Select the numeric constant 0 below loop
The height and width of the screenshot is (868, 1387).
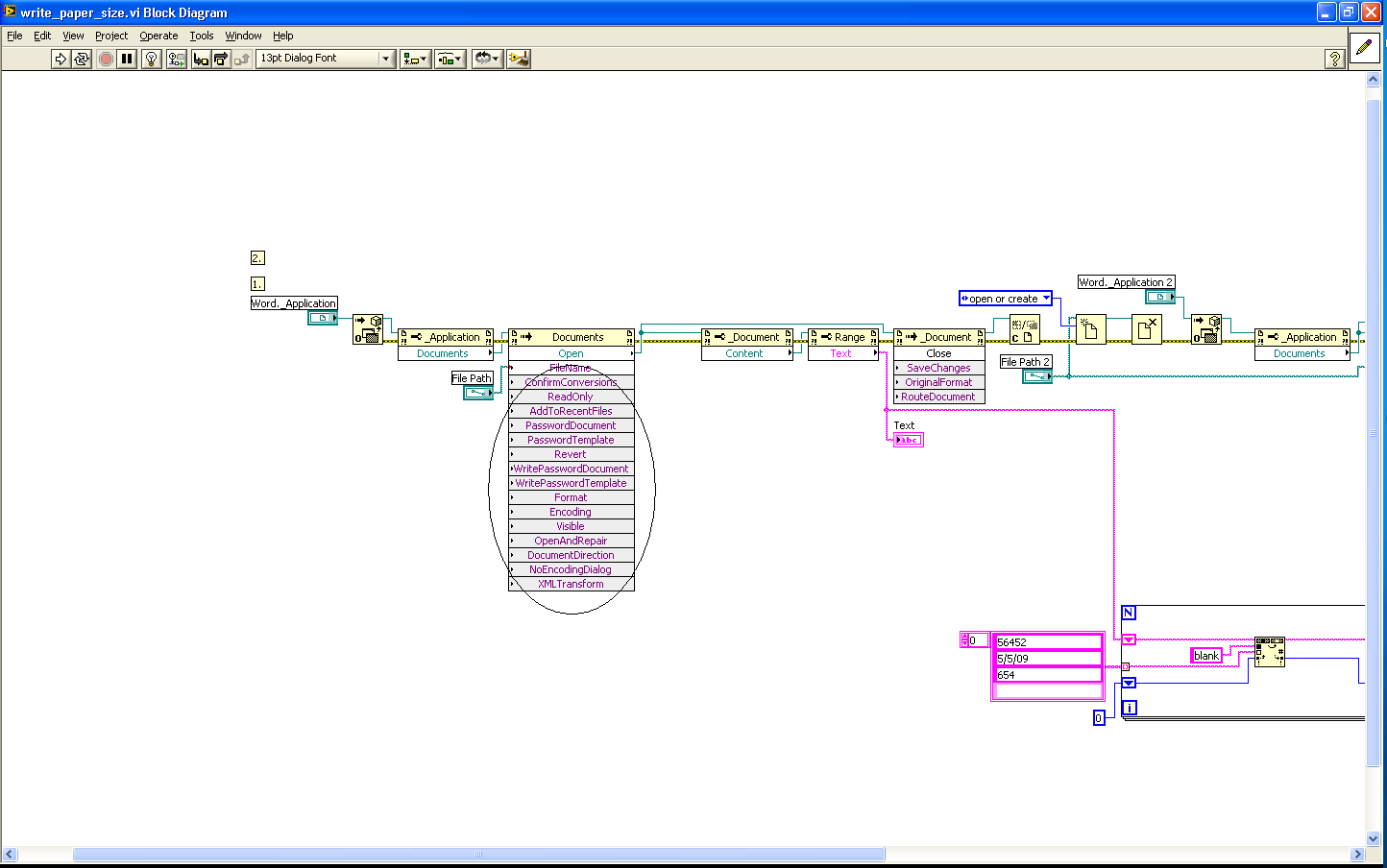click(1099, 718)
